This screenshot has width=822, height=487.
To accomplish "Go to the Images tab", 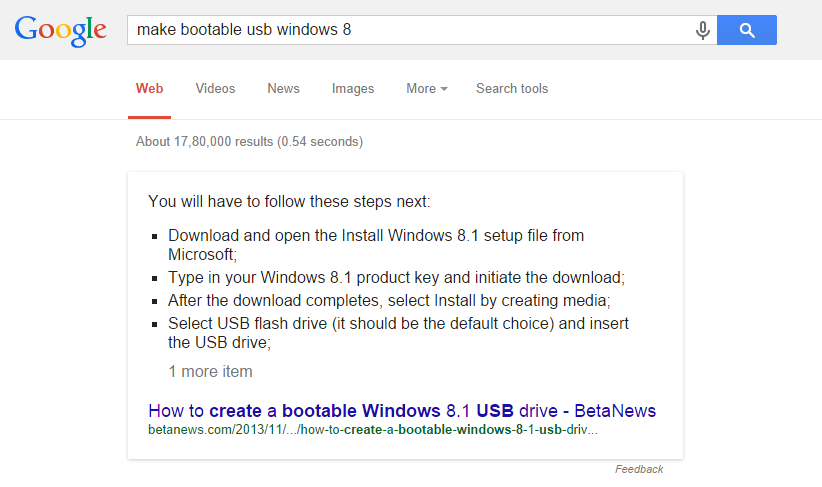I will (353, 89).
